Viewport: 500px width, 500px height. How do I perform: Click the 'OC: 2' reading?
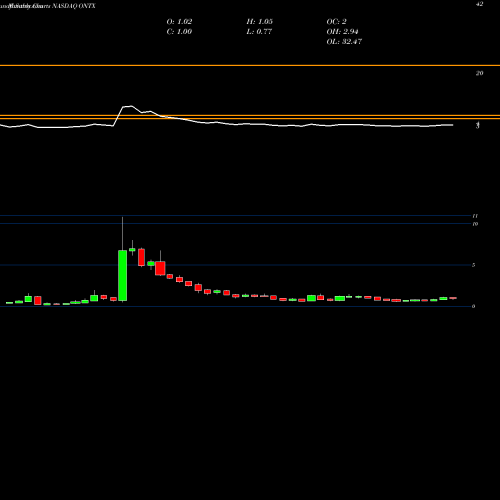(x=336, y=22)
